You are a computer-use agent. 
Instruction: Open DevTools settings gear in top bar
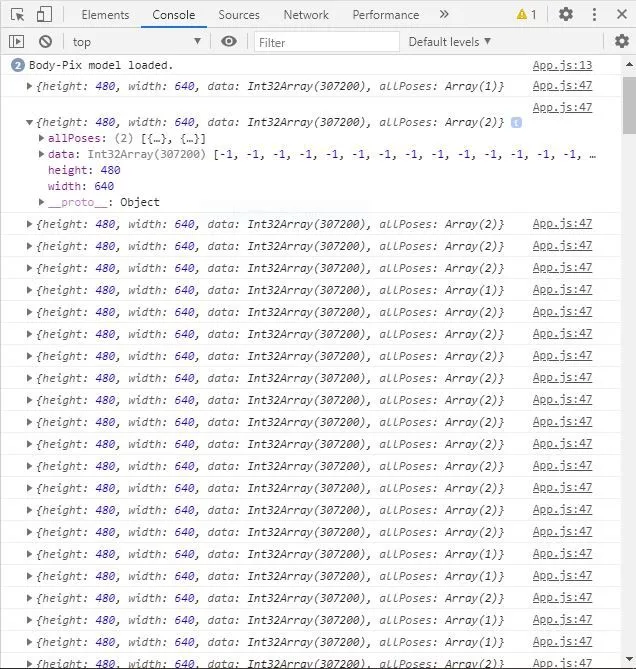coord(566,15)
